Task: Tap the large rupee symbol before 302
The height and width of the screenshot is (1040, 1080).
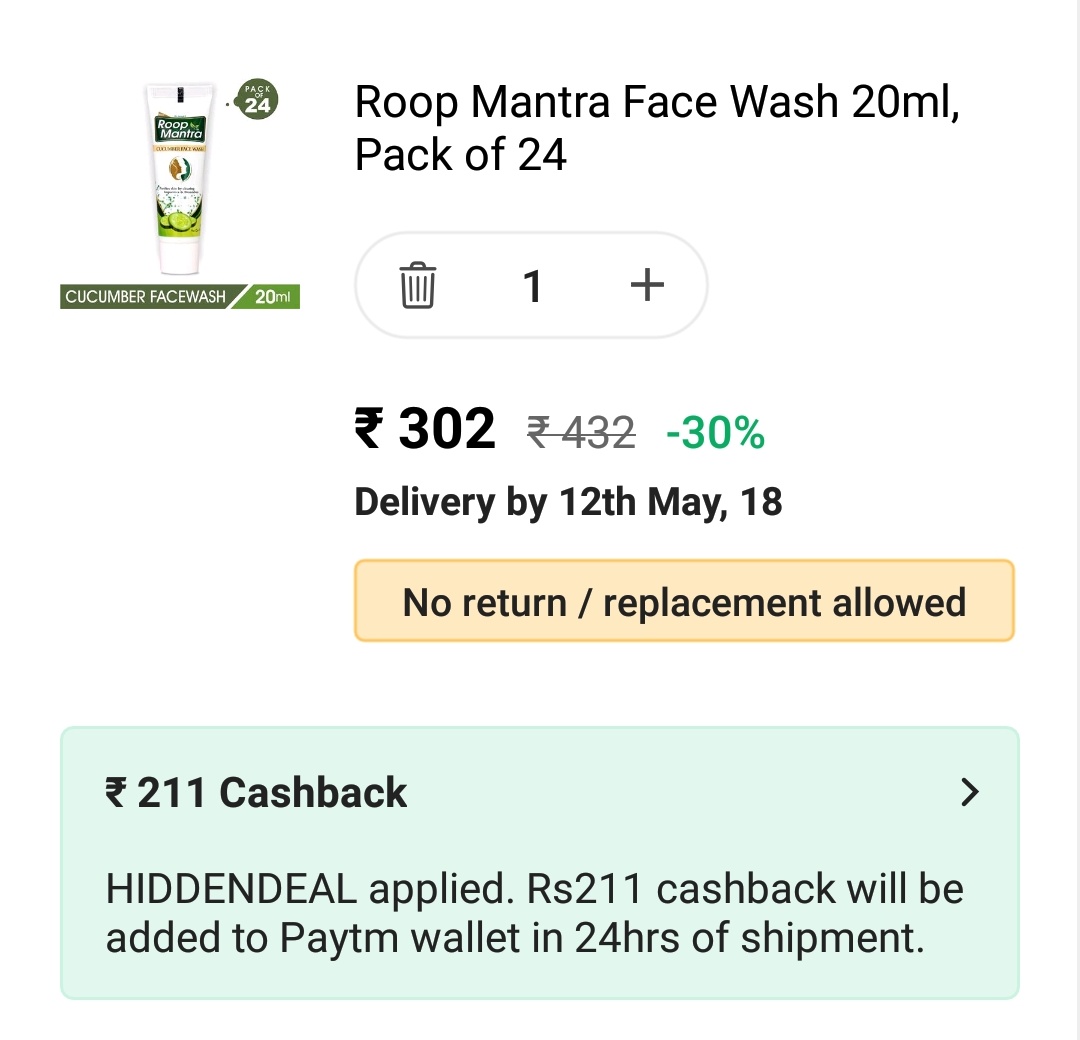Action: coord(369,428)
